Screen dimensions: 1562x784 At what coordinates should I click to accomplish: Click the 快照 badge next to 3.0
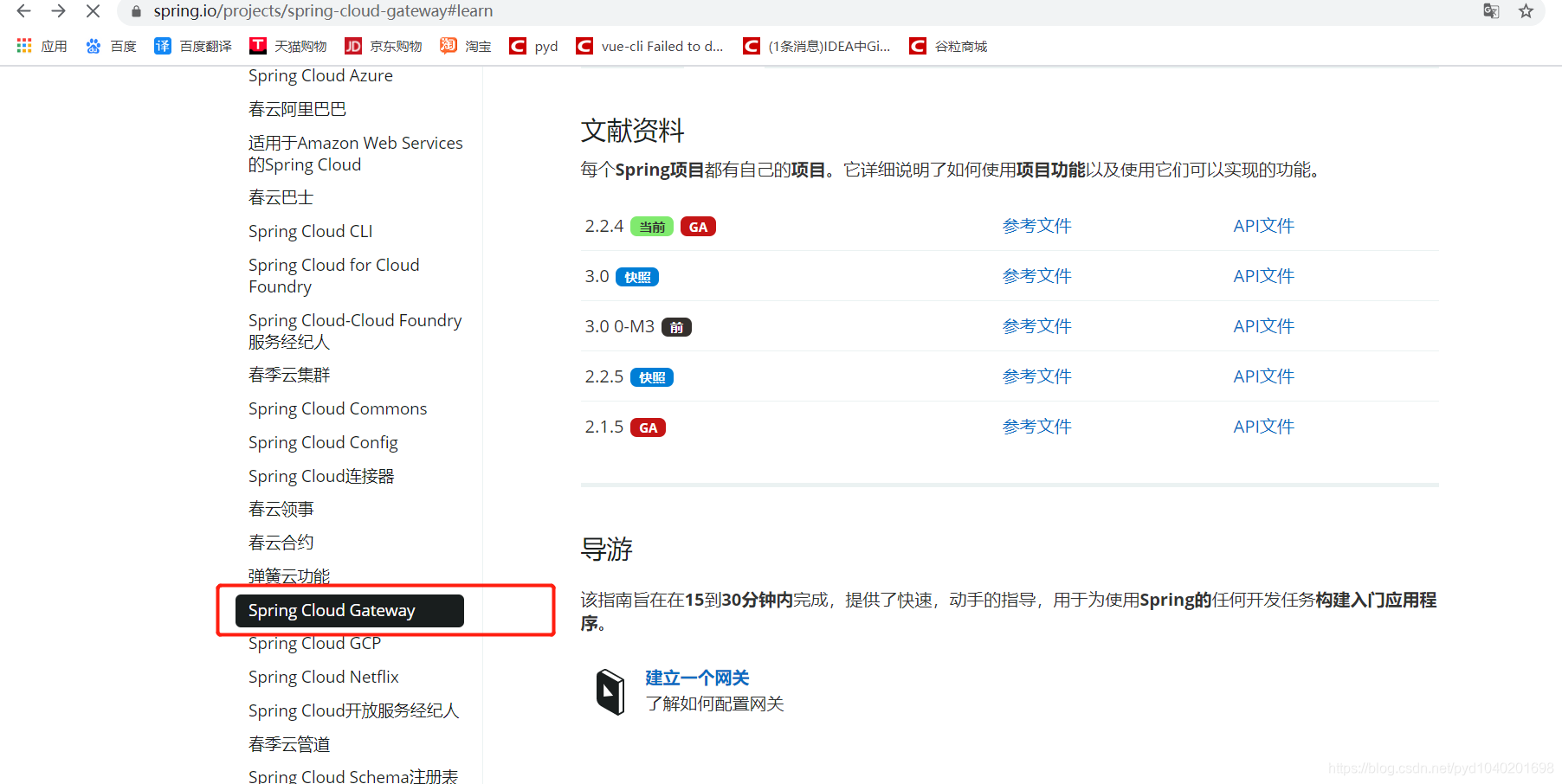click(637, 277)
